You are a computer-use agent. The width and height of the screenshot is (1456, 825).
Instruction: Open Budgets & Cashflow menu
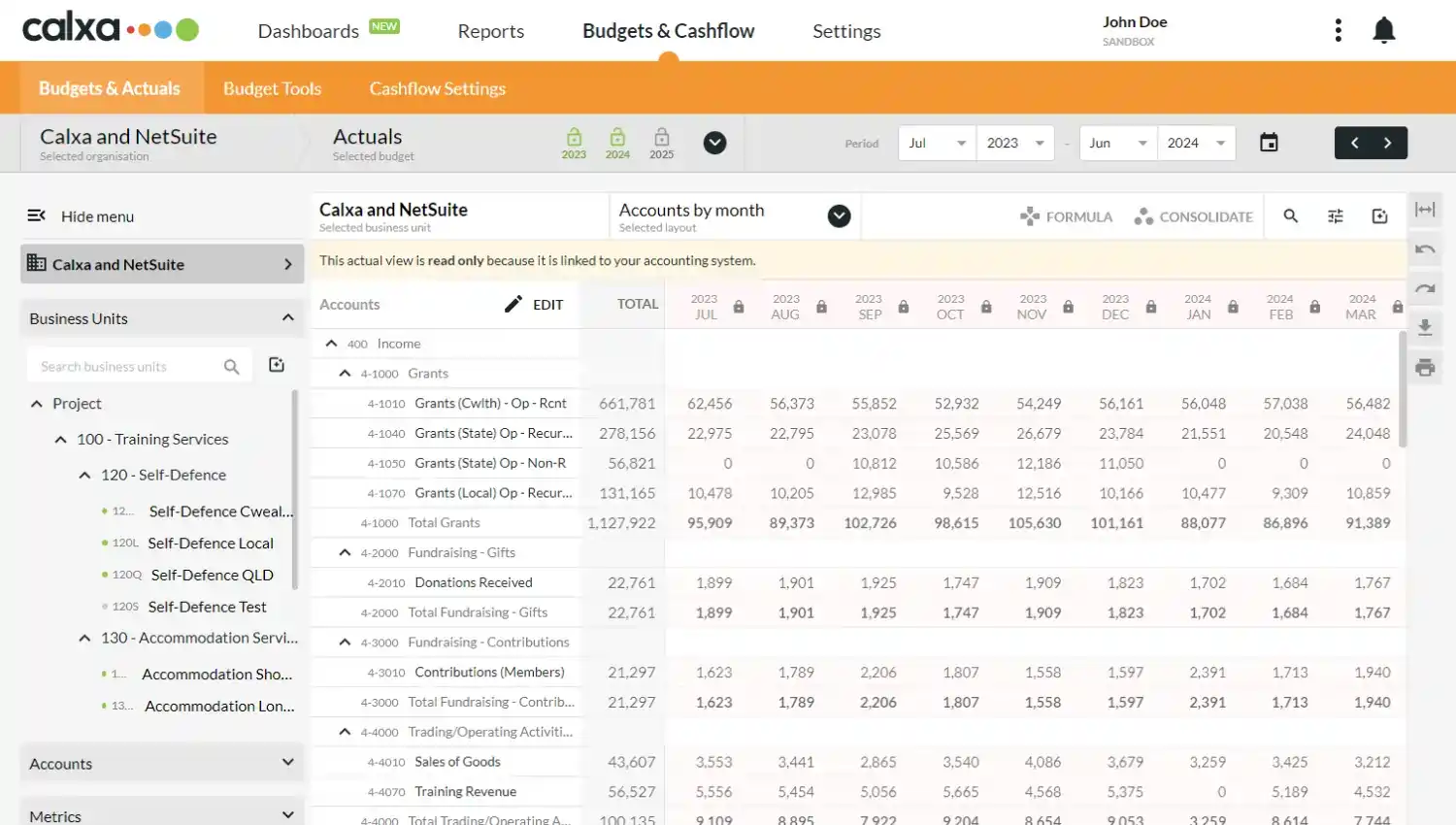point(668,31)
